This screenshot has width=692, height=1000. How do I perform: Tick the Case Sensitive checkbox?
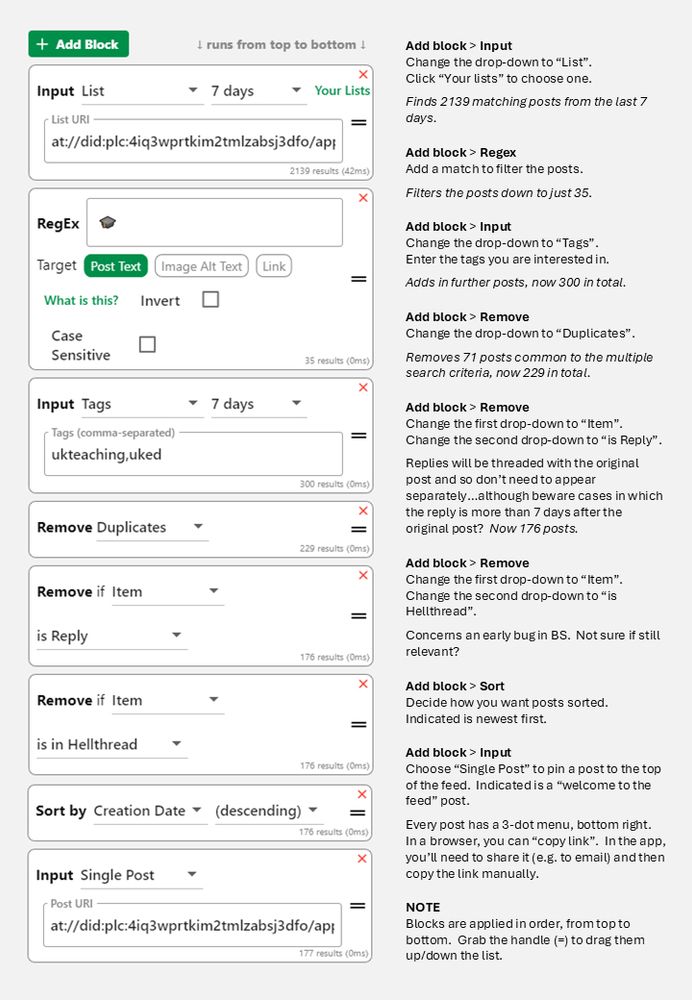147,344
